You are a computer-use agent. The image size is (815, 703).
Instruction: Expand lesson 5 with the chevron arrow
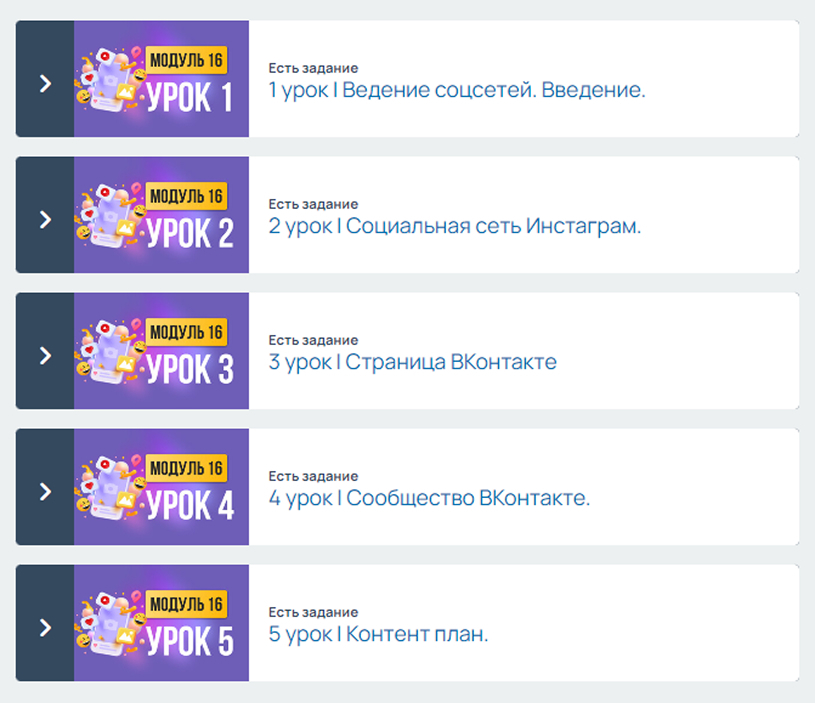tap(45, 628)
